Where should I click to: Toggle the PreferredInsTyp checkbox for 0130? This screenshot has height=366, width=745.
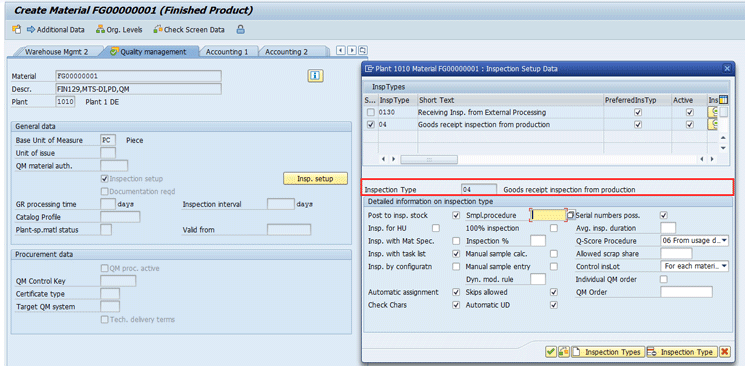(638, 112)
